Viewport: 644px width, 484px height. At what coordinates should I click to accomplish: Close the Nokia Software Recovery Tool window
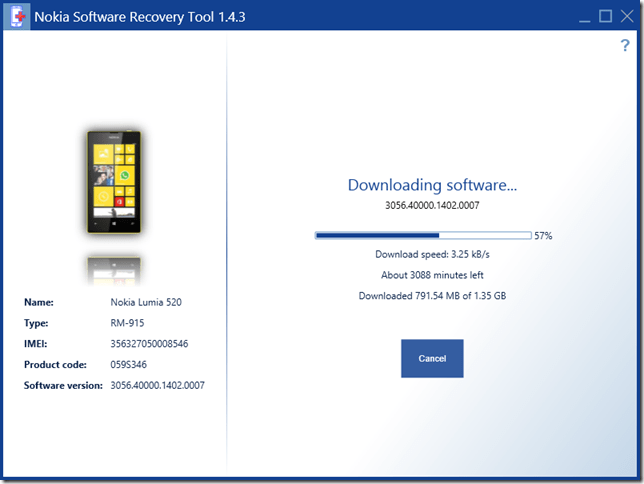pos(627,16)
